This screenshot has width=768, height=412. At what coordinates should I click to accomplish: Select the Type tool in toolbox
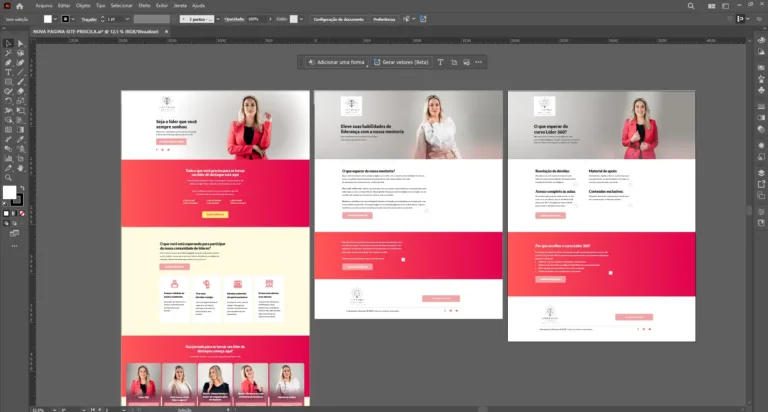click(8, 72)
